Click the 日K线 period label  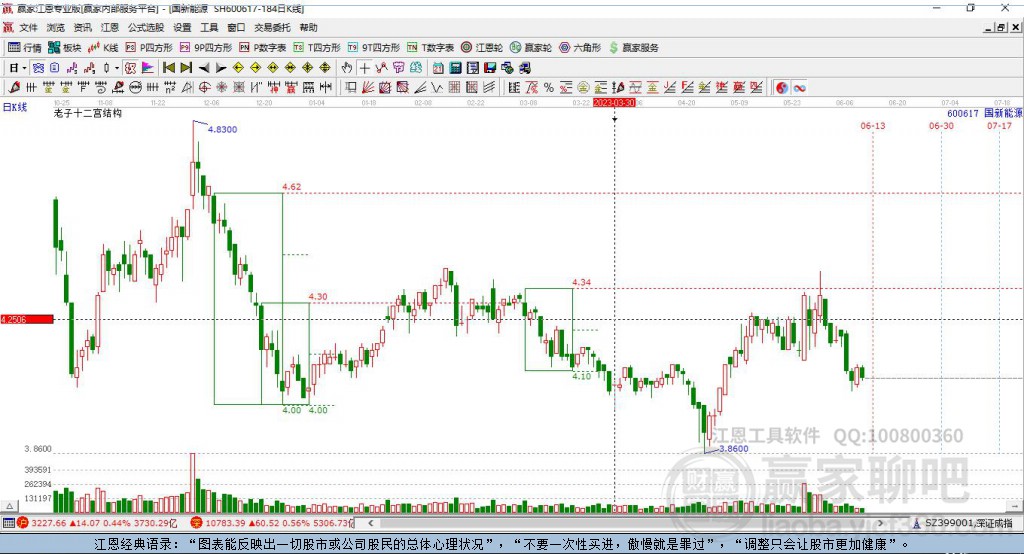pyautogui.click(x=15, y=107)
